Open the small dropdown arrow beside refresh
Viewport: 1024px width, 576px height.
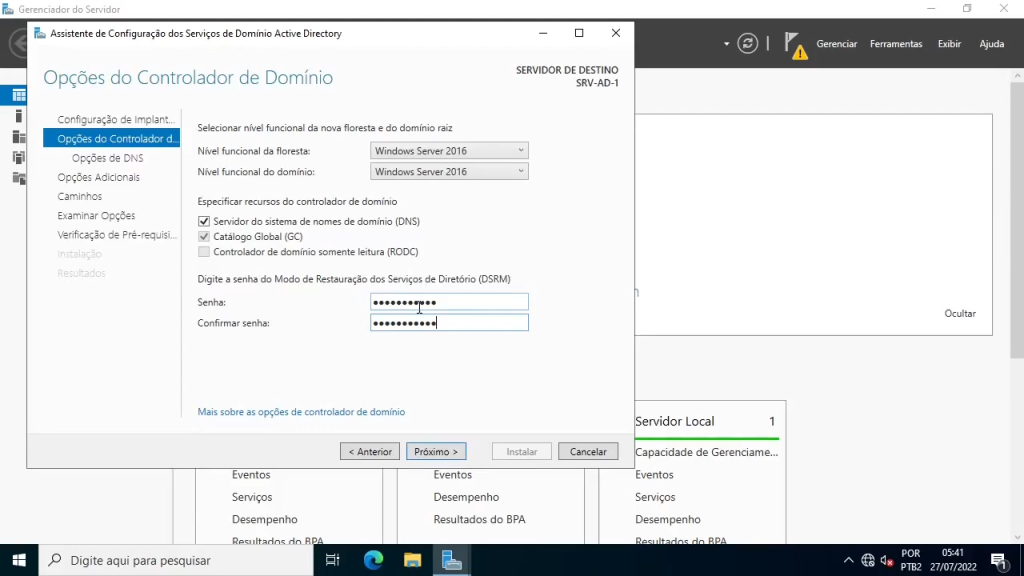pos(726,44)
